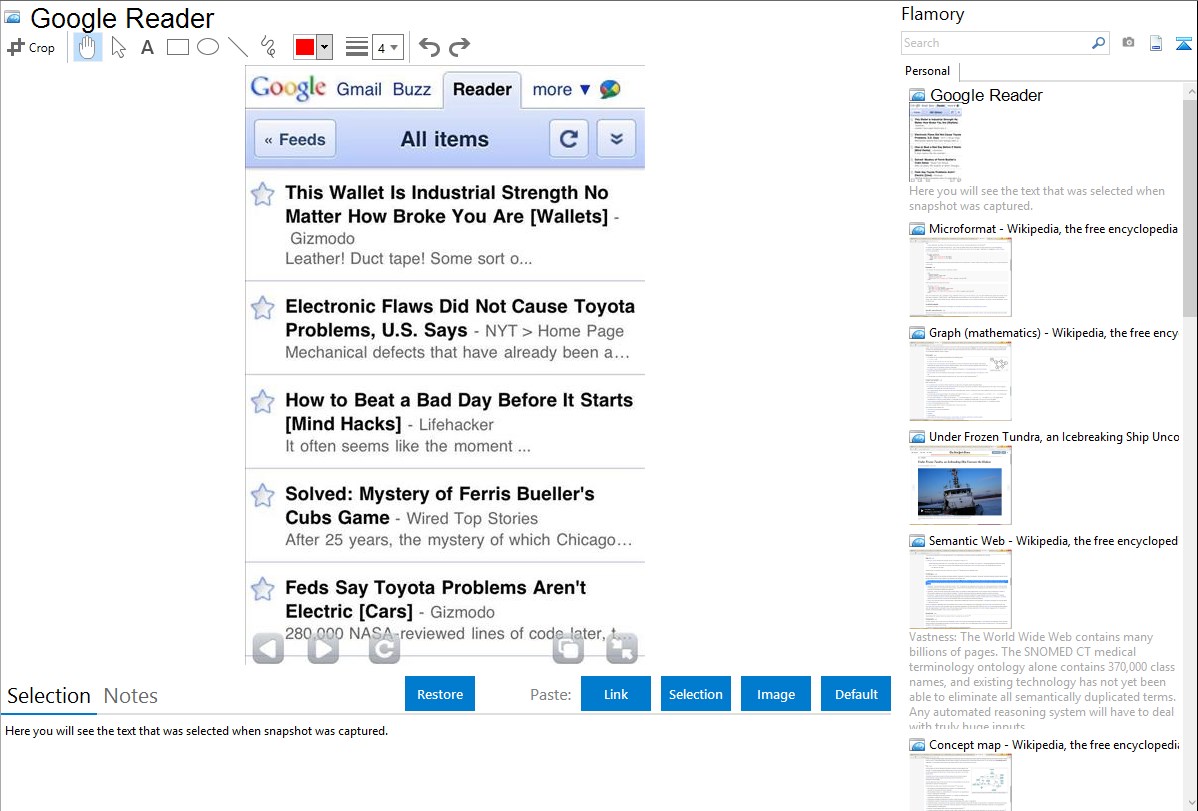This screenshot has width=1198, height=811.
Task: Click the Google Buzz colorful icon
Action: coord(610,89)
